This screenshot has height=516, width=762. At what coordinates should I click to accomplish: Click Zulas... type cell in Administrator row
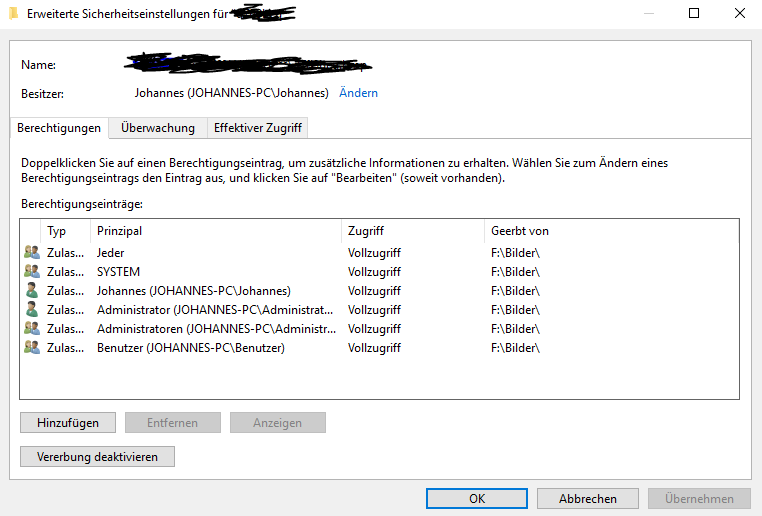point(65,310)
